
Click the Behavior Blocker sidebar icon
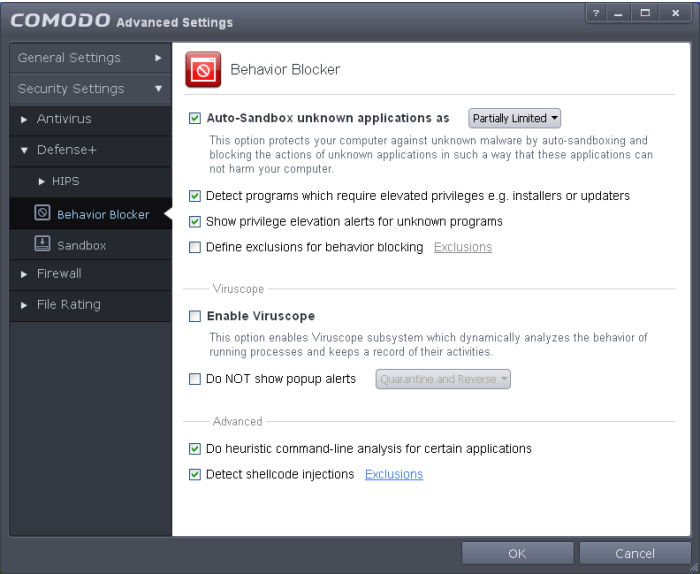(42, 214)
